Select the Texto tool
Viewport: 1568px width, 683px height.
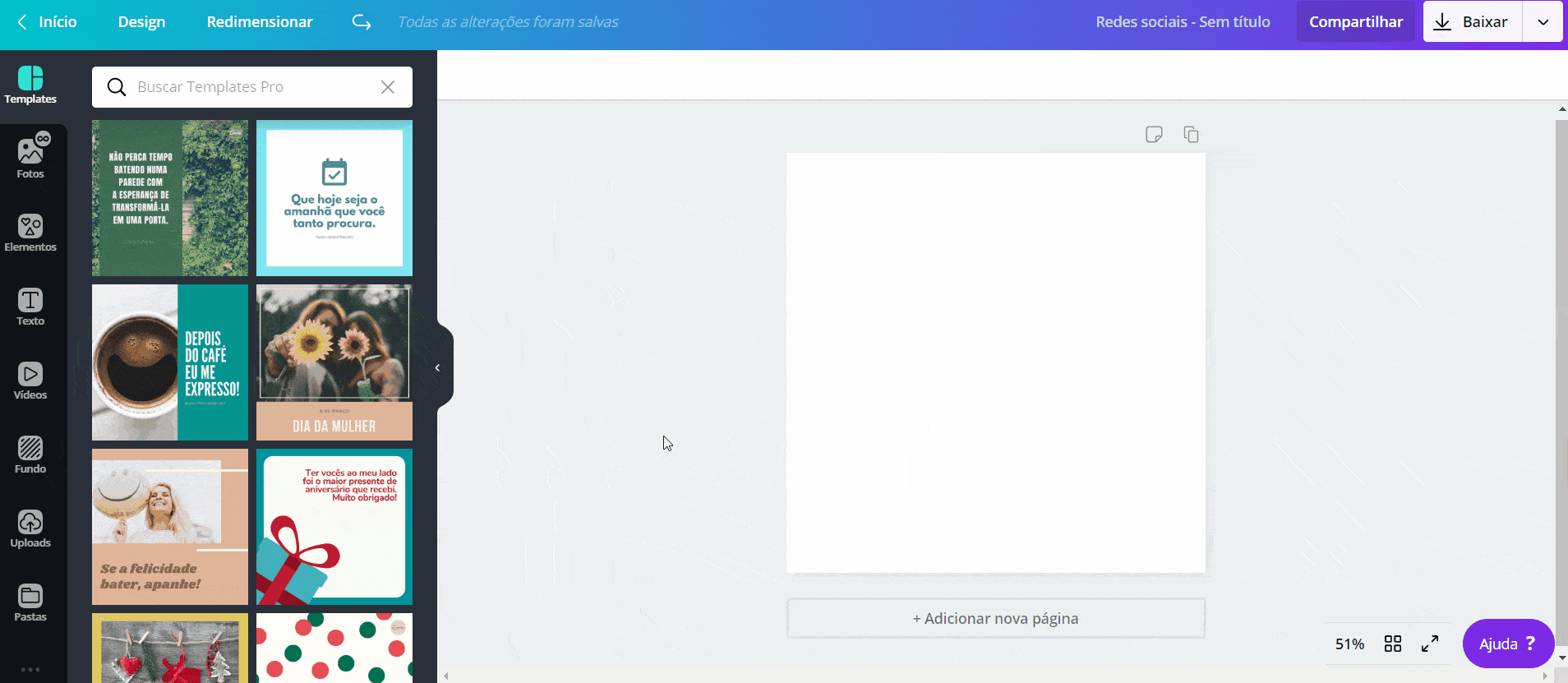pos(30,307)
